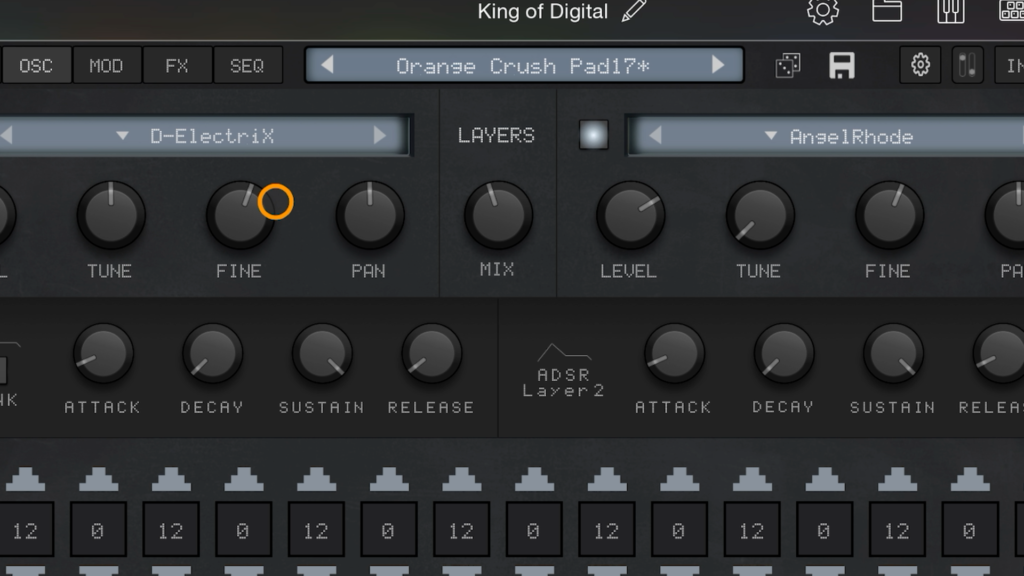Switch to the FX tab

pyautogui.click(x=176, y=66)
